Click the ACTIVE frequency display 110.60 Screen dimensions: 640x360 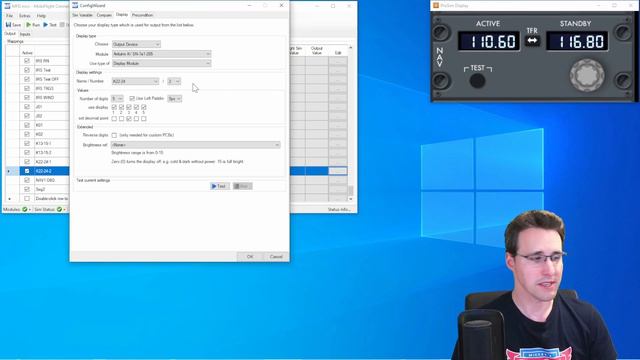pos(489,41)
